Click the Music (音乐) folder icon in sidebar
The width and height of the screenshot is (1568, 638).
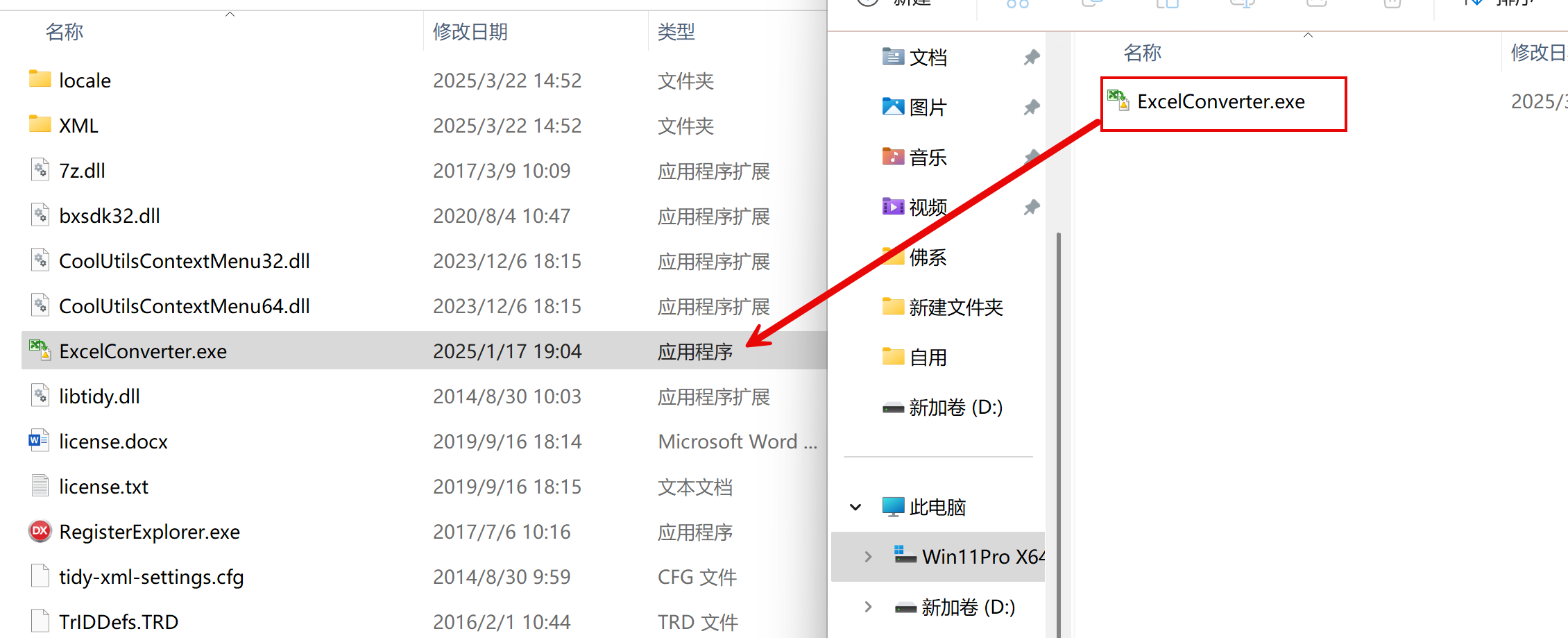pyautogui.click(x=893, y=157)
